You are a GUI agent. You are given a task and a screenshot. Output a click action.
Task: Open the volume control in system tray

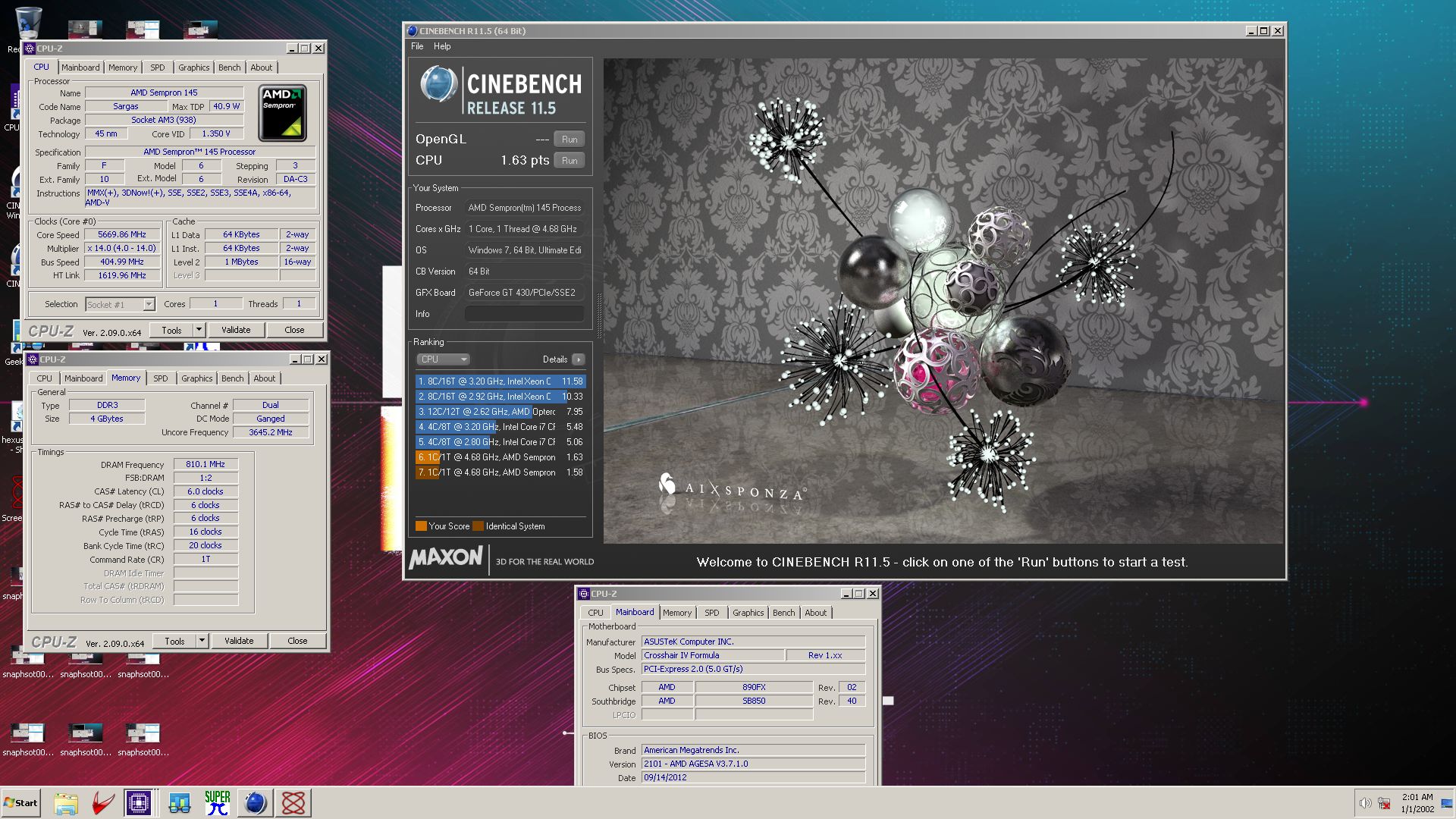click(1365, 804)
